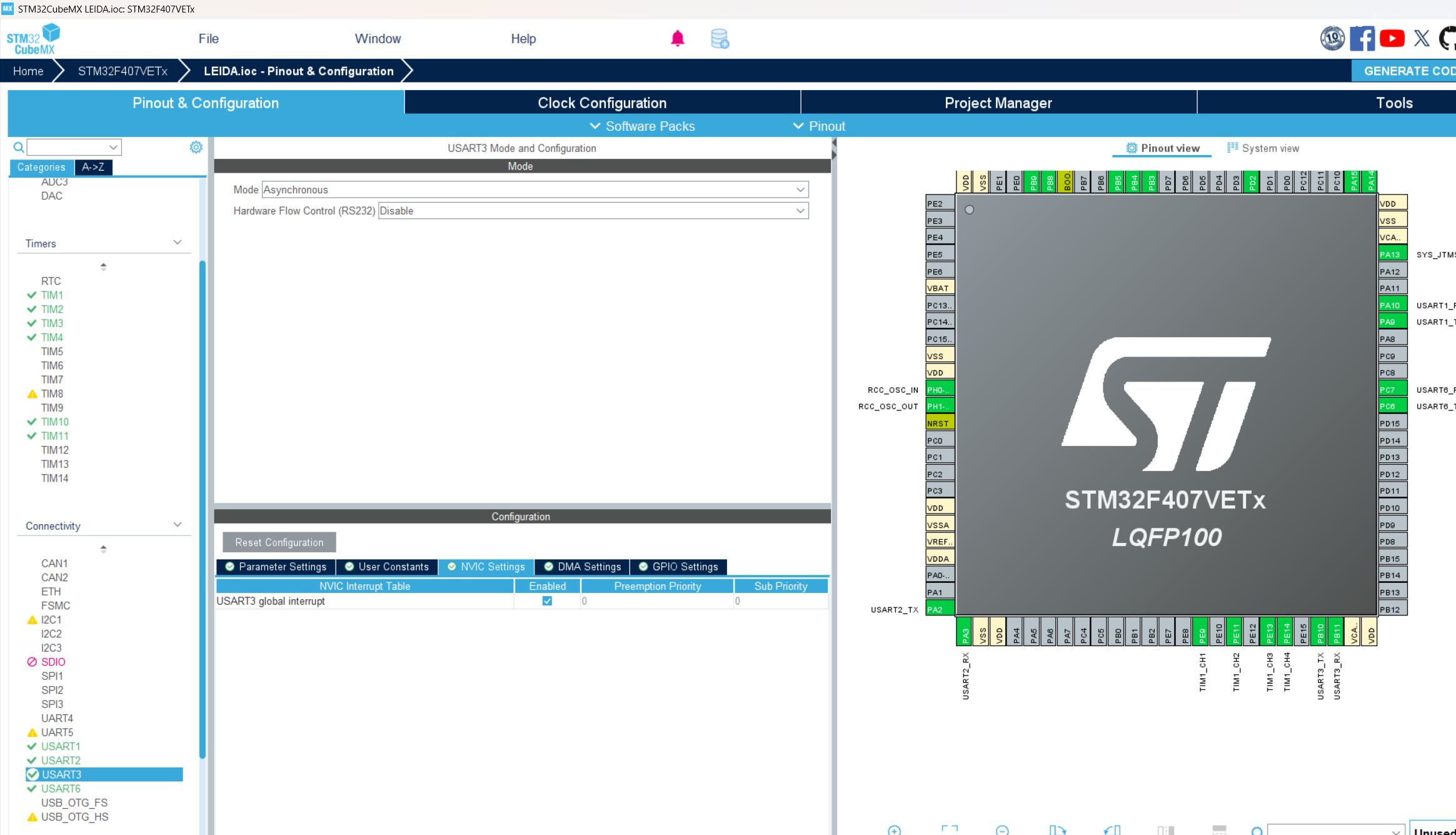This screenshot has height=835, width=1456.
Task: Click the search magnifier in left panel
Action: coord(19,147)
